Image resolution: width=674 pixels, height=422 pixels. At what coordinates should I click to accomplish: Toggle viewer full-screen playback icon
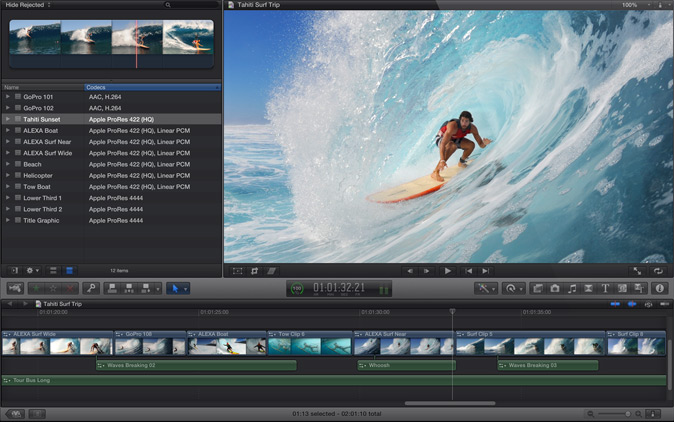pyautogui.click(x=637, y=270)
